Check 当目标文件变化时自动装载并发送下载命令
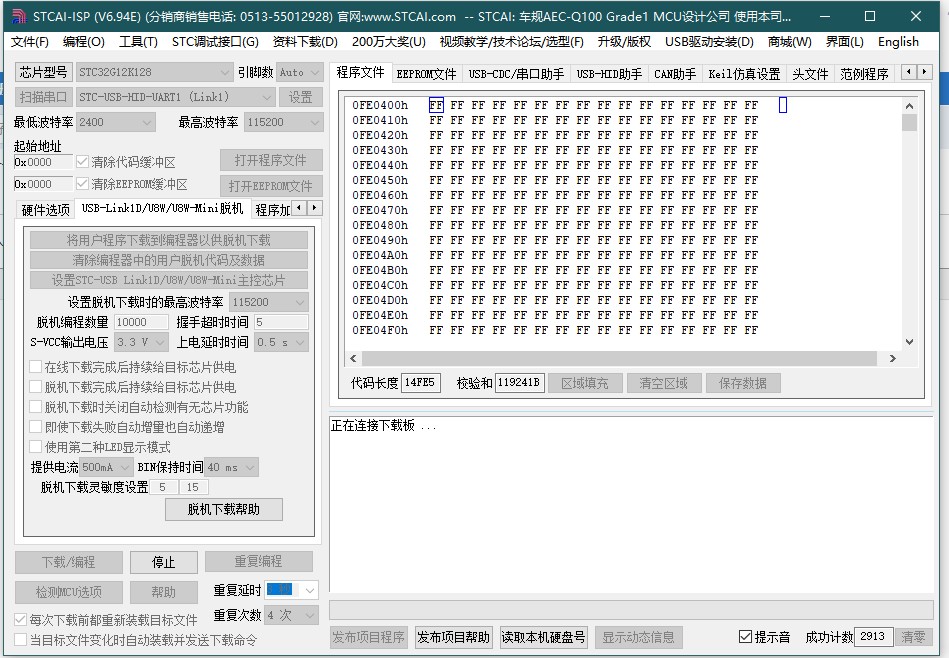This screenshot has height=658, width=949. pos(21,639)
